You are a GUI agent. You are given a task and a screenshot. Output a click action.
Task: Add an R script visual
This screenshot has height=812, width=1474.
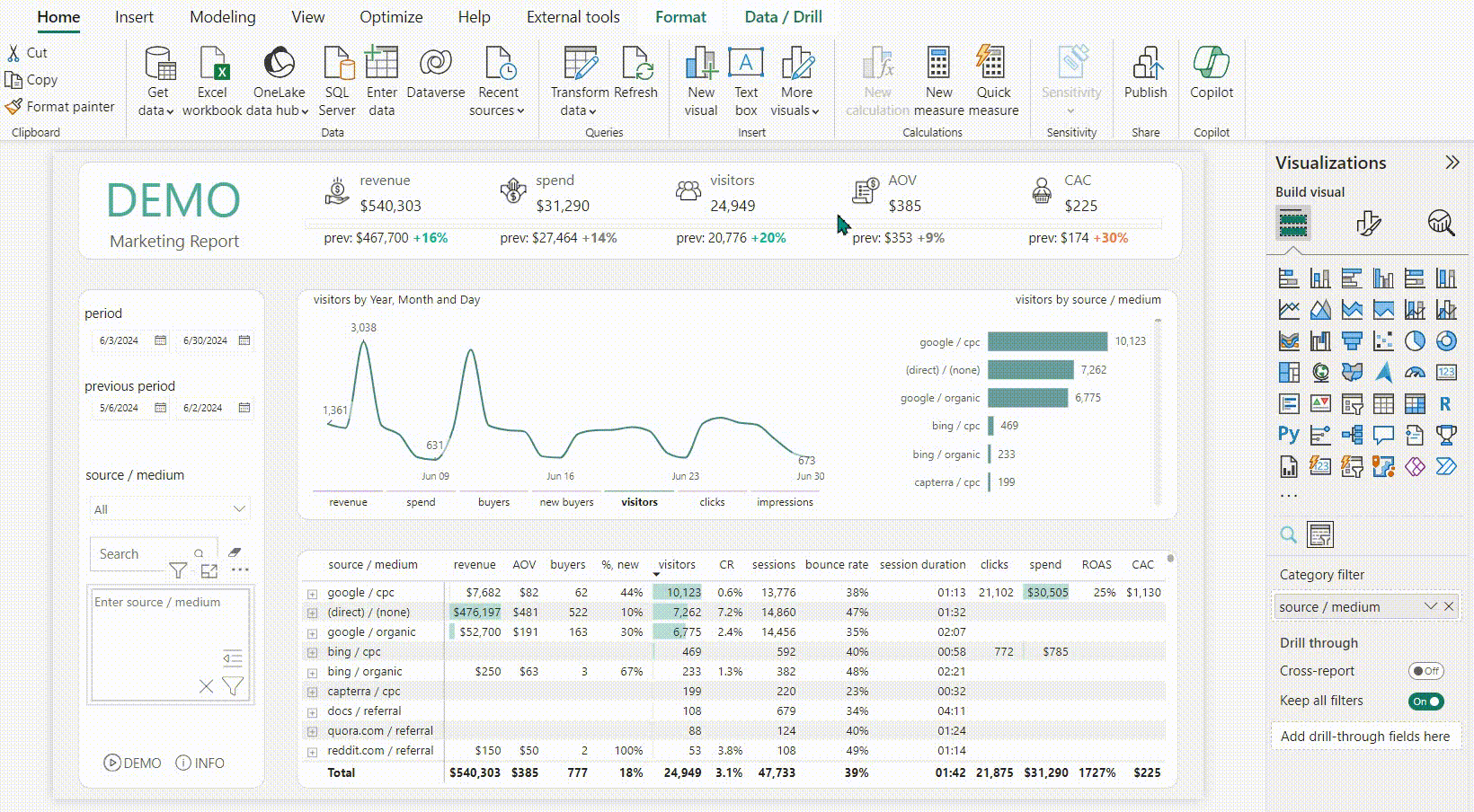point(1446,403)
